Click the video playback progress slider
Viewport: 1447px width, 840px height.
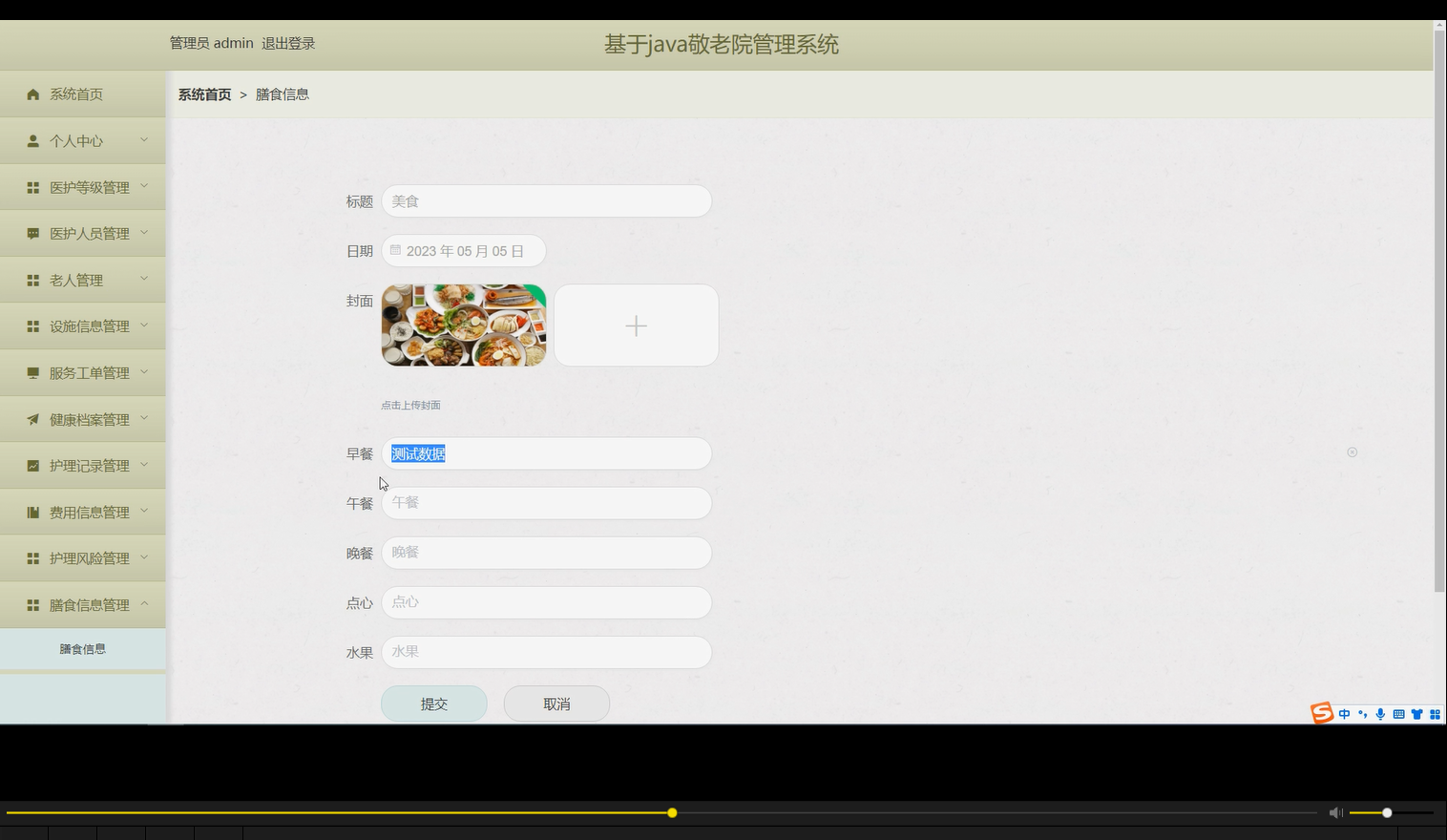tap(672, 812)
